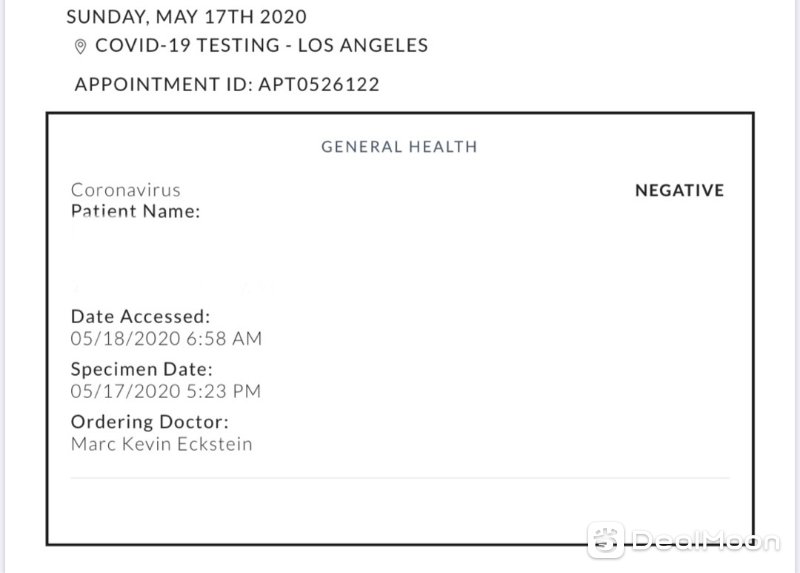
Task: Click the location pin icon
Action: point(80,46)
